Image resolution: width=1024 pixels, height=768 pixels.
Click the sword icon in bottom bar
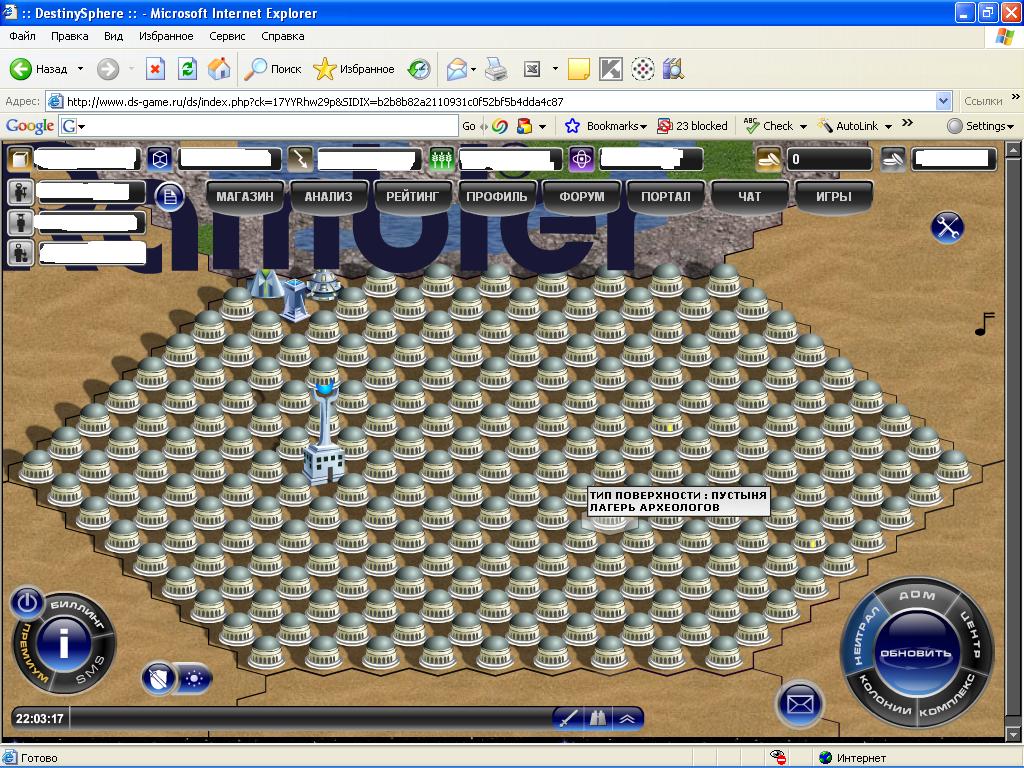tap(567, 718)
